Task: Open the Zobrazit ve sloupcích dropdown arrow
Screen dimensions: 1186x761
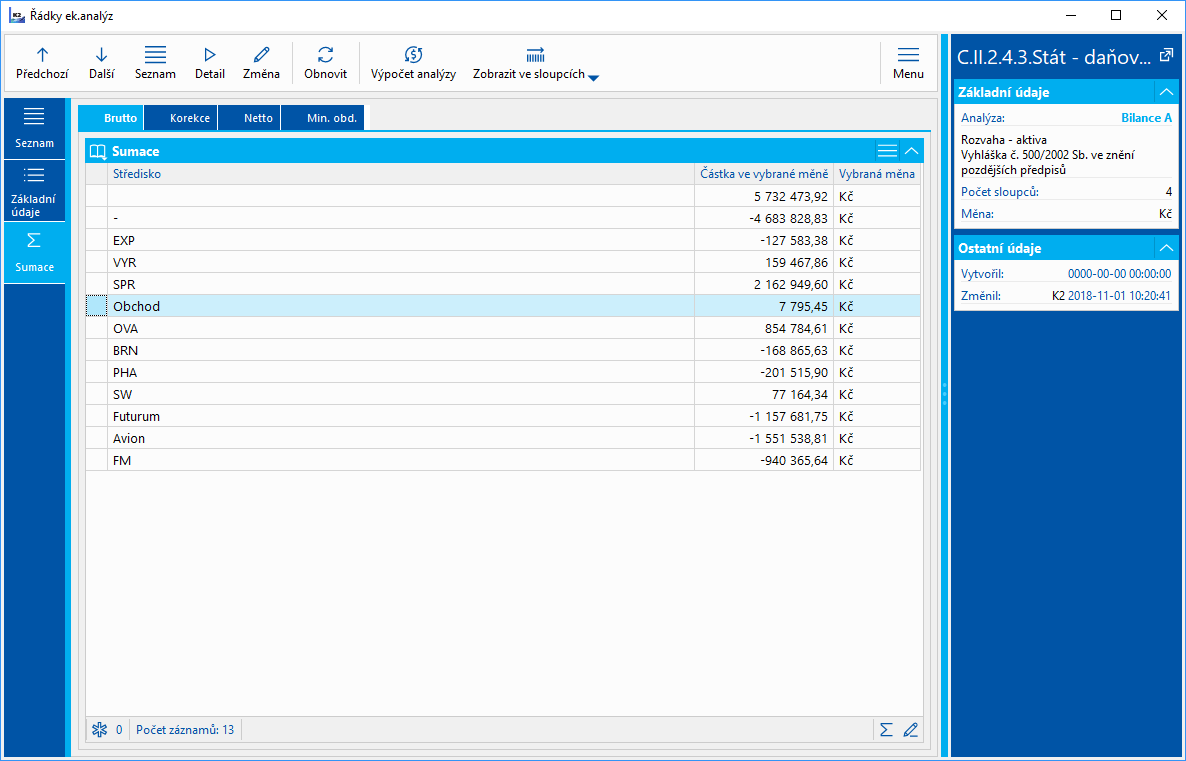Action: click(594, 77)
